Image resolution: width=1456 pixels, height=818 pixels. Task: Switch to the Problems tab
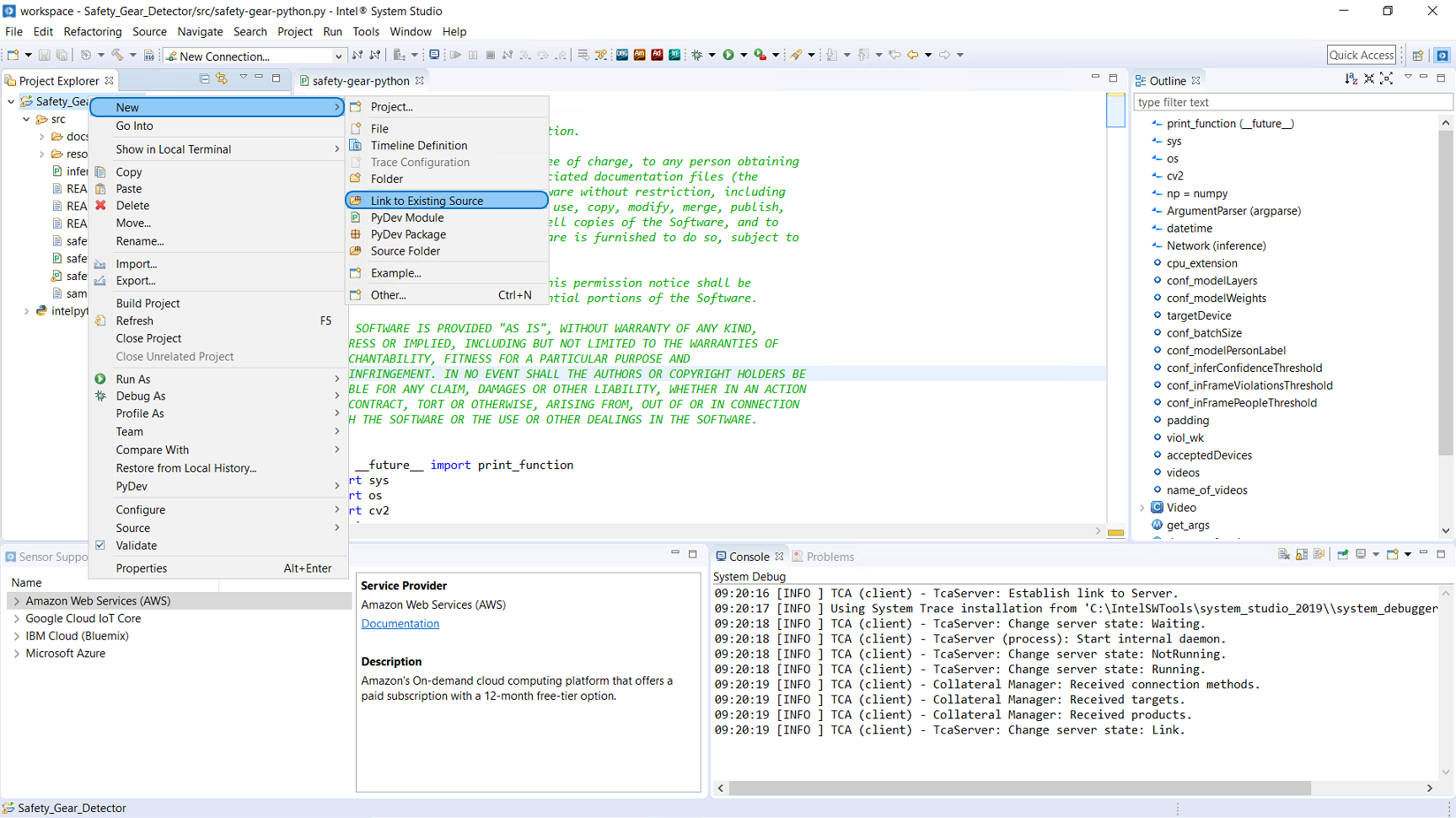[823, 557]
